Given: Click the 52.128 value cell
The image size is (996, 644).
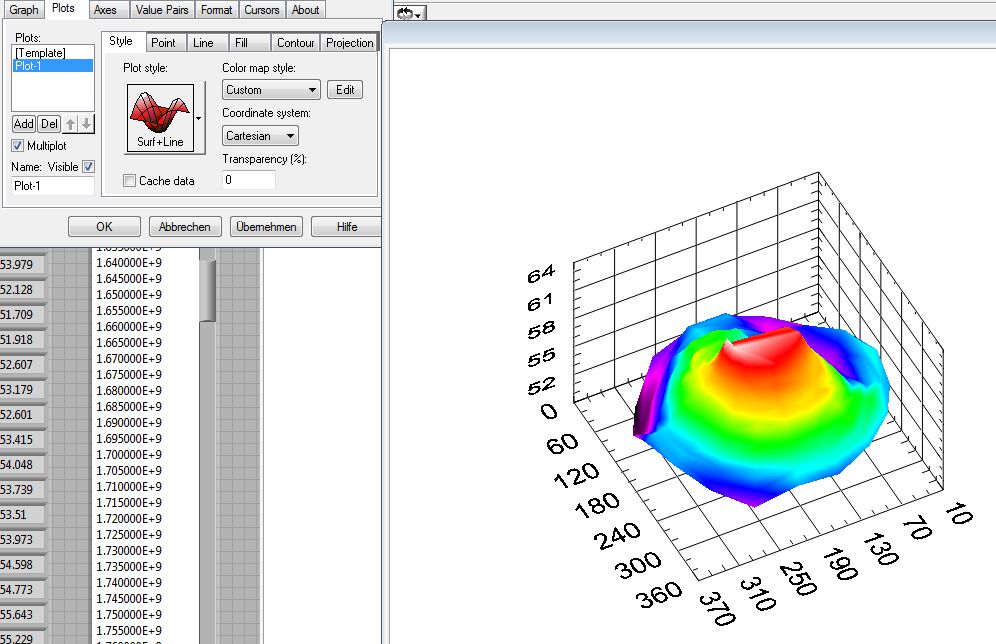Looking at the screenshot, I should (x=22, y=290).
